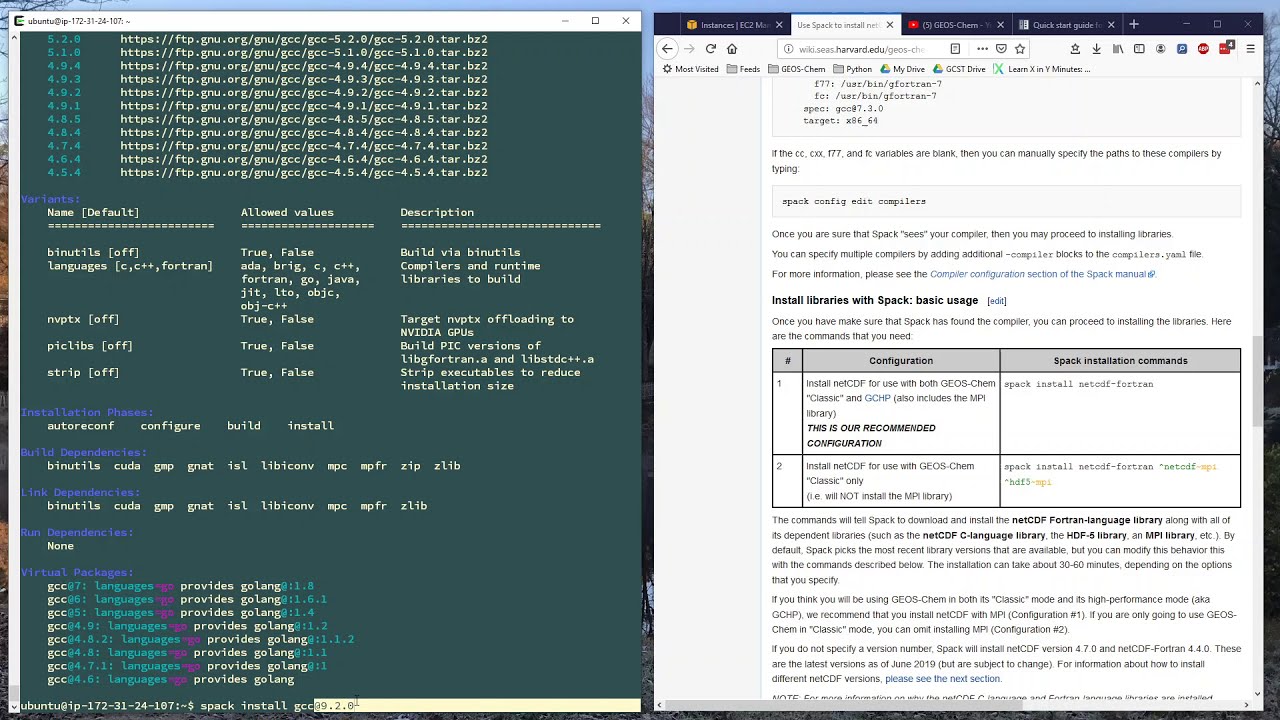The image size is (1280, 720).
Task: Open Firefox home page
Action: [732, 48]
